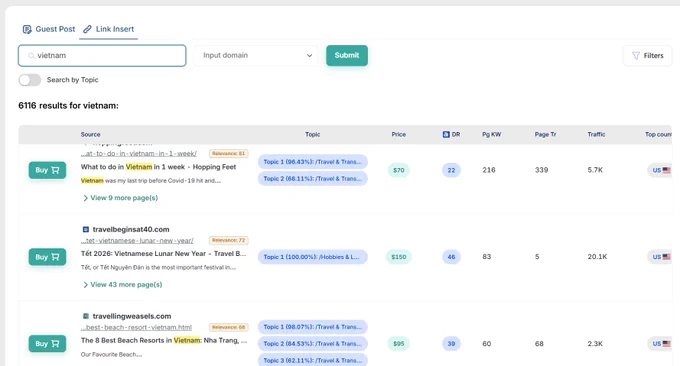
Task: Click Topic 2 (68.11%) tag
Action: 313,178
